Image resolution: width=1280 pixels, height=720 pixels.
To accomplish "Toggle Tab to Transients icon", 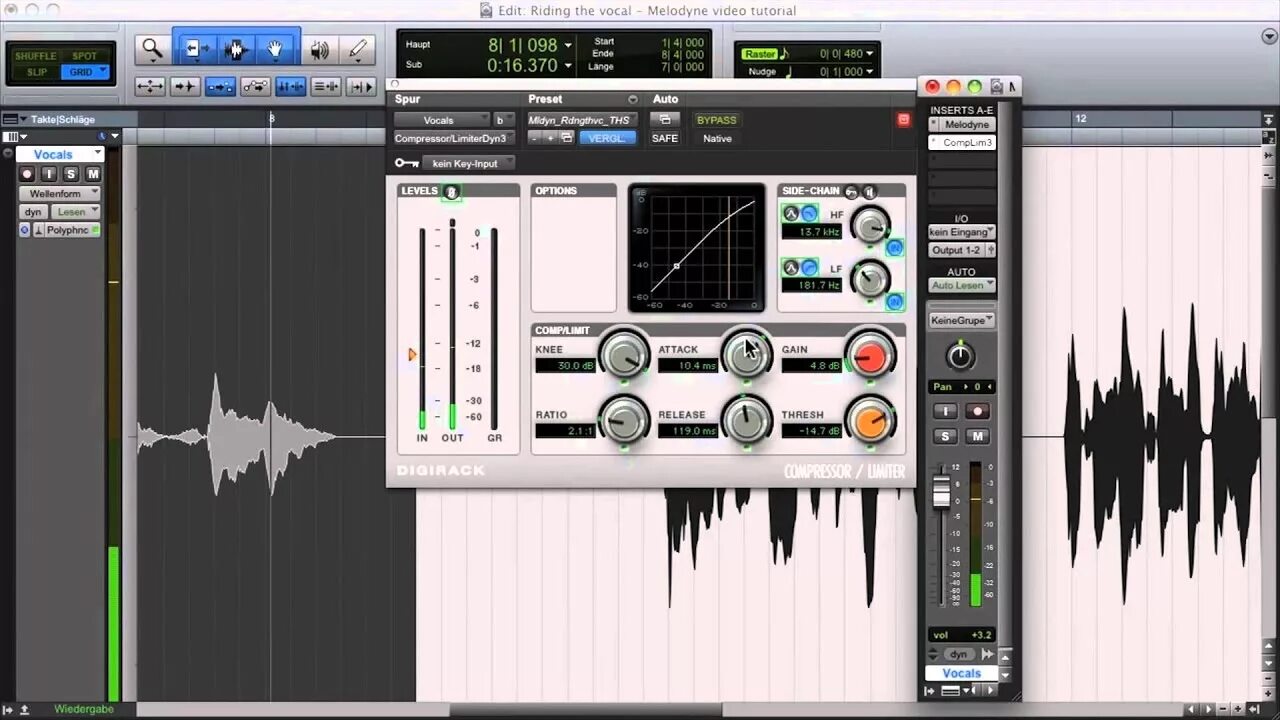I will point(185,87).
